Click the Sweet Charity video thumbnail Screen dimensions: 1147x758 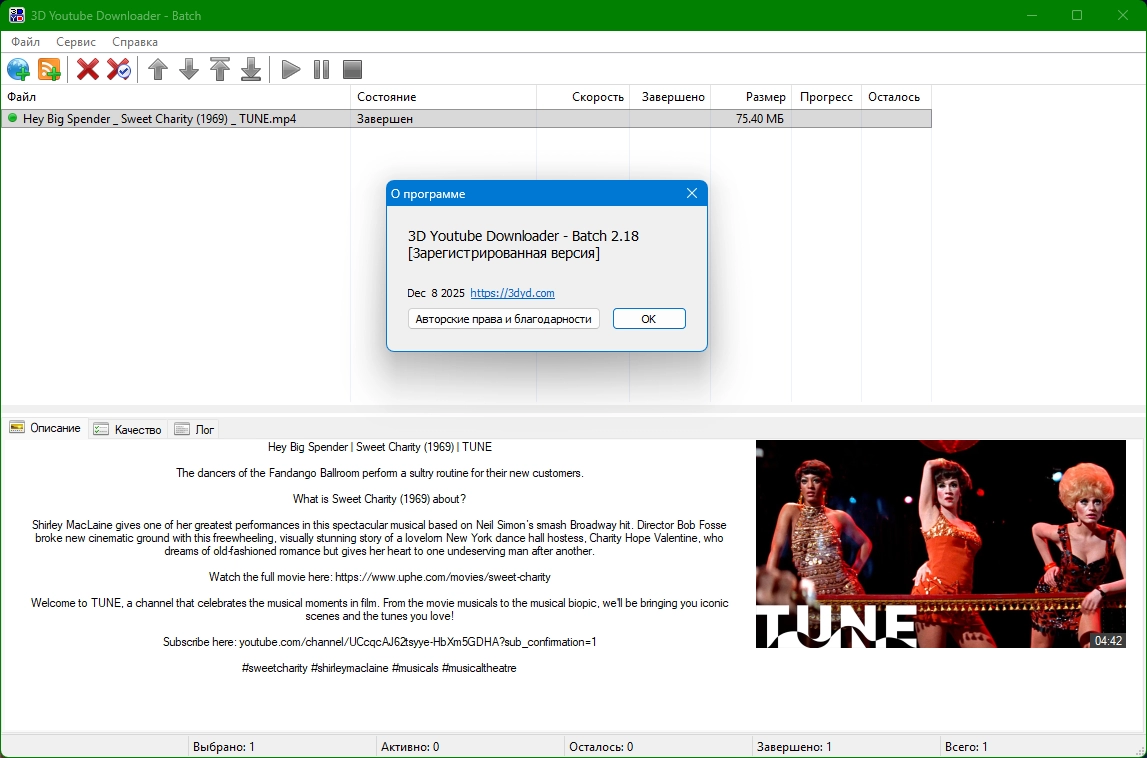click(x=941, y=544)
